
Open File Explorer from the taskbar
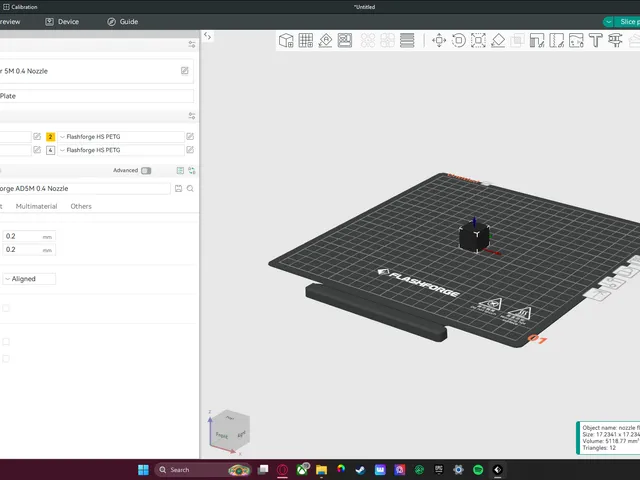coord(321,470)
